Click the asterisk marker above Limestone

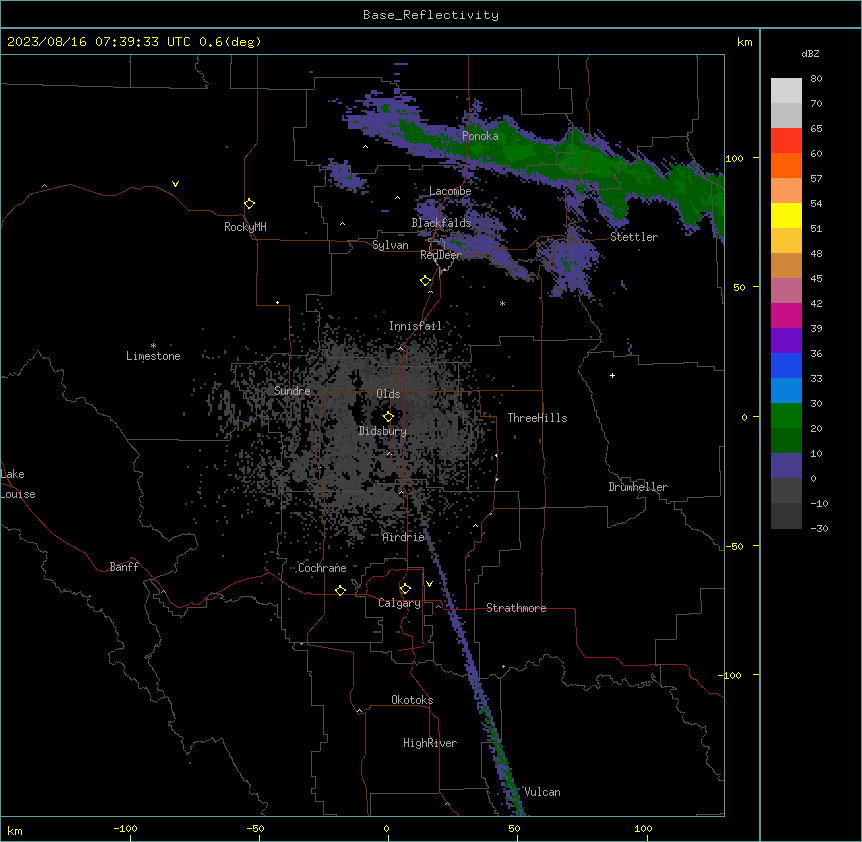pyautogui.click(x=153, y=346)
